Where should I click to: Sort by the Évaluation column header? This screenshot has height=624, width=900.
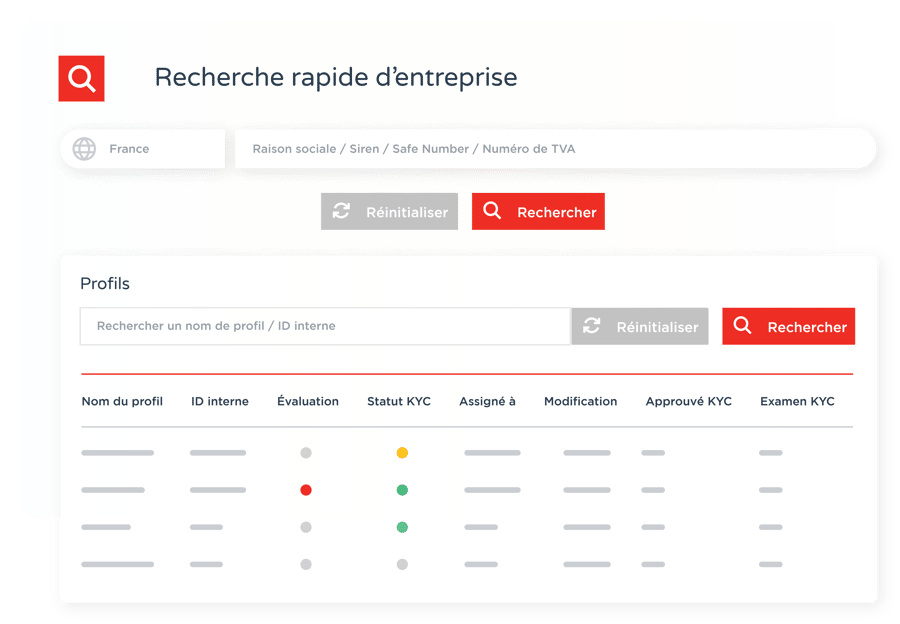(x=308, y=401)
